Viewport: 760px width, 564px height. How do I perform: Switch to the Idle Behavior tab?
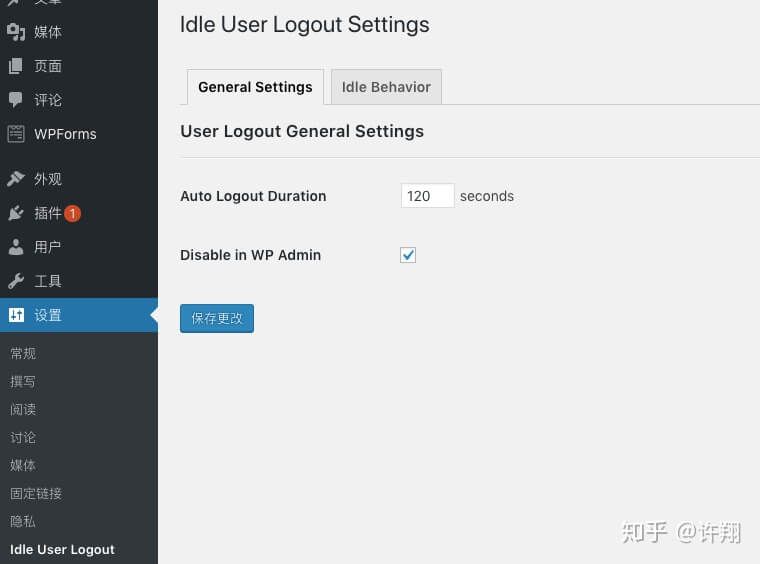386,87
